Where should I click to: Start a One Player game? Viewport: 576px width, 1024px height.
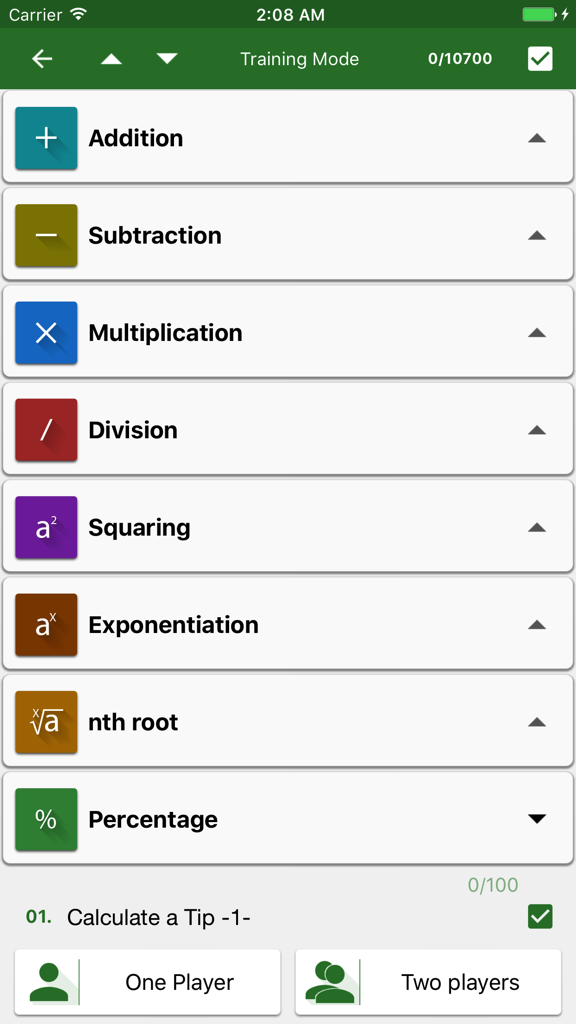click(146, 981)
